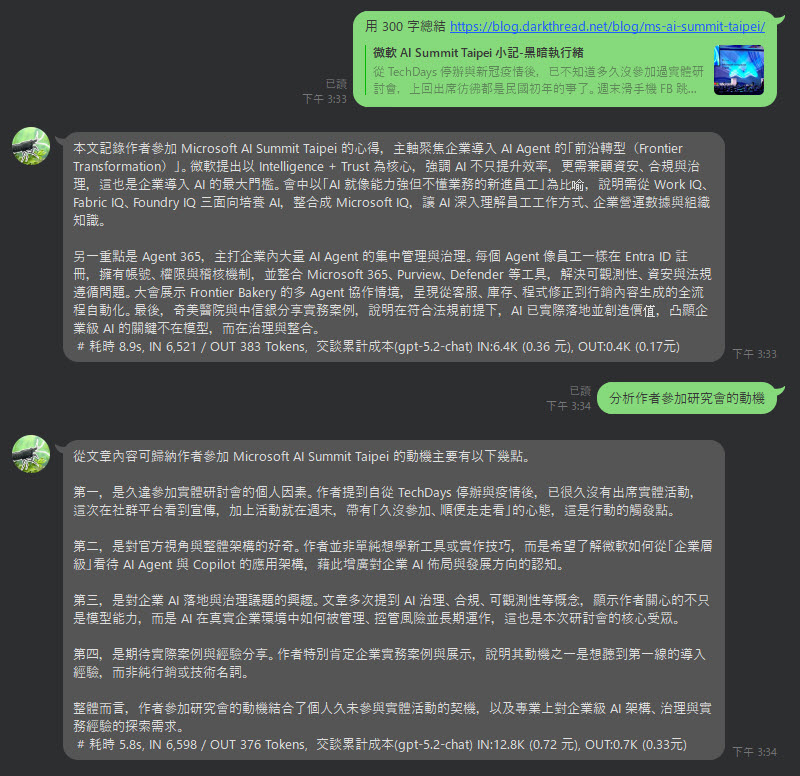Open the blog.darkthread.net summit article hyperlink
This screenshot has height=776, width=800.
607,27
